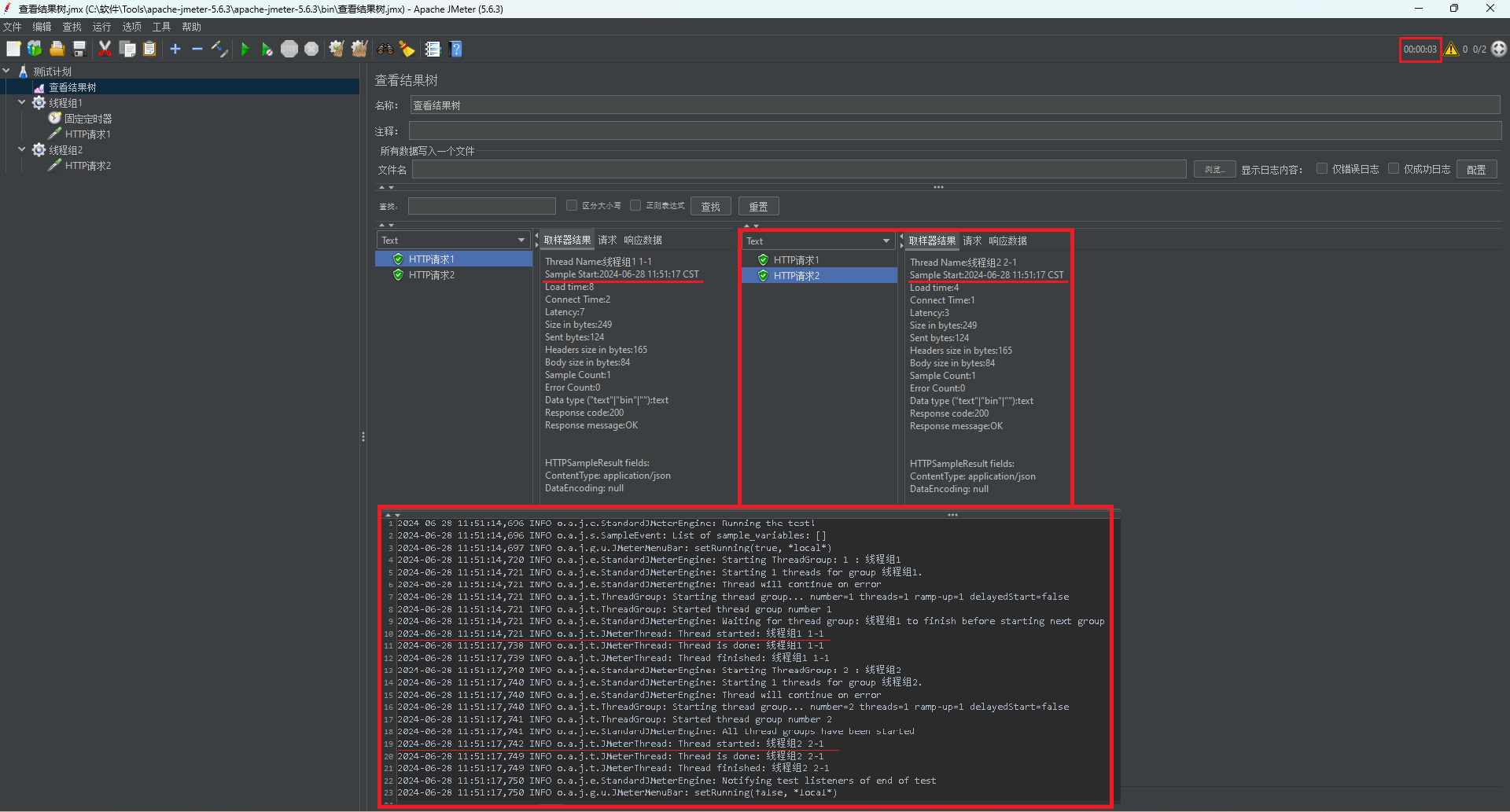
Task: Select left panel 取样器结果 tab
Action: 567,241
